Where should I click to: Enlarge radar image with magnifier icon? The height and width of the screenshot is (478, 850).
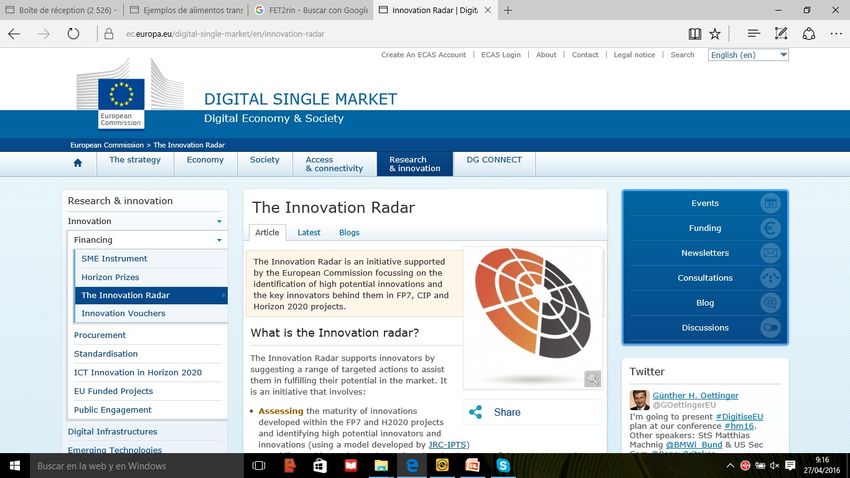[593, 379]
